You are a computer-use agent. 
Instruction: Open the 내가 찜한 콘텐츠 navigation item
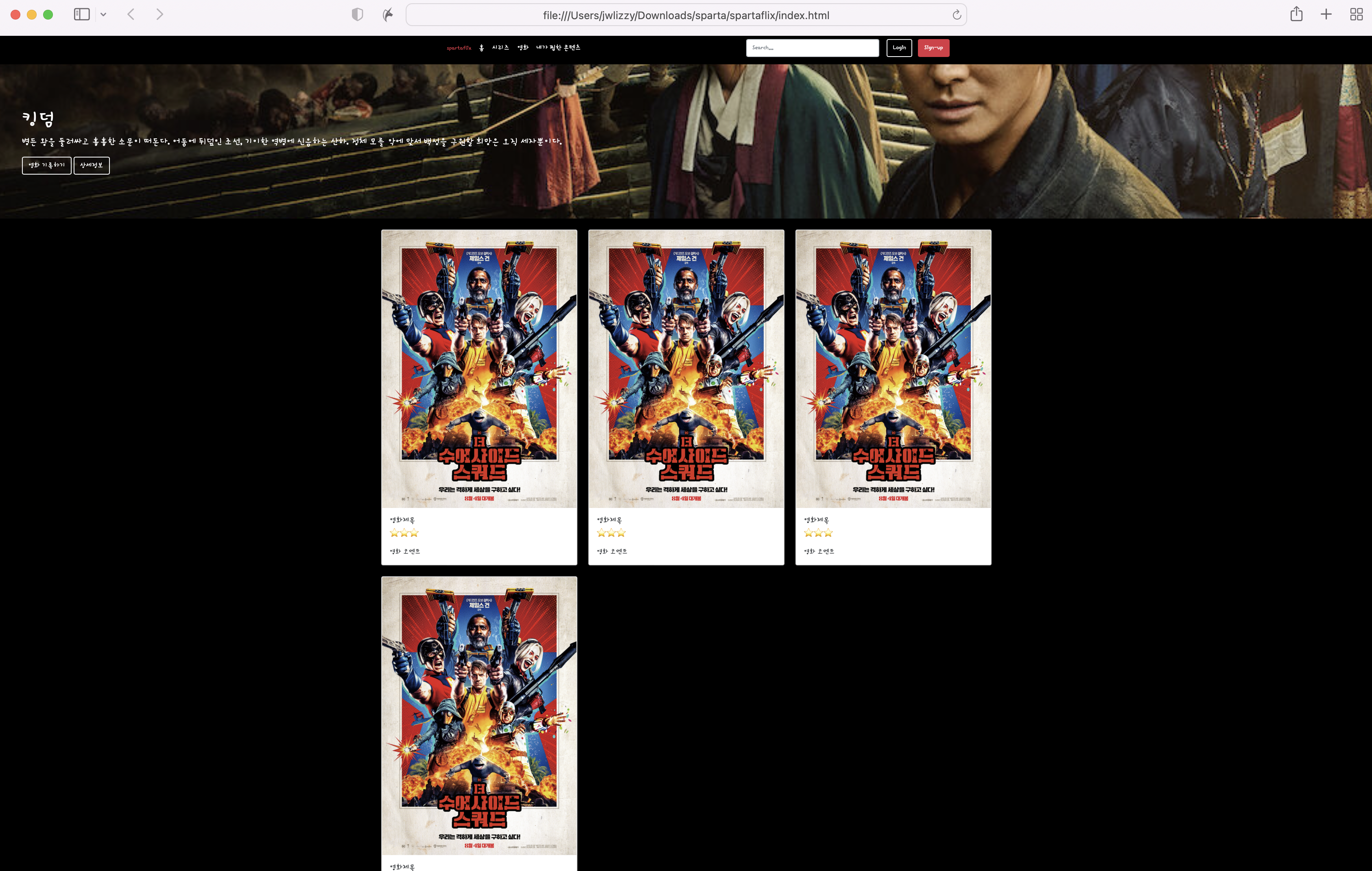[x=558, y=48]
